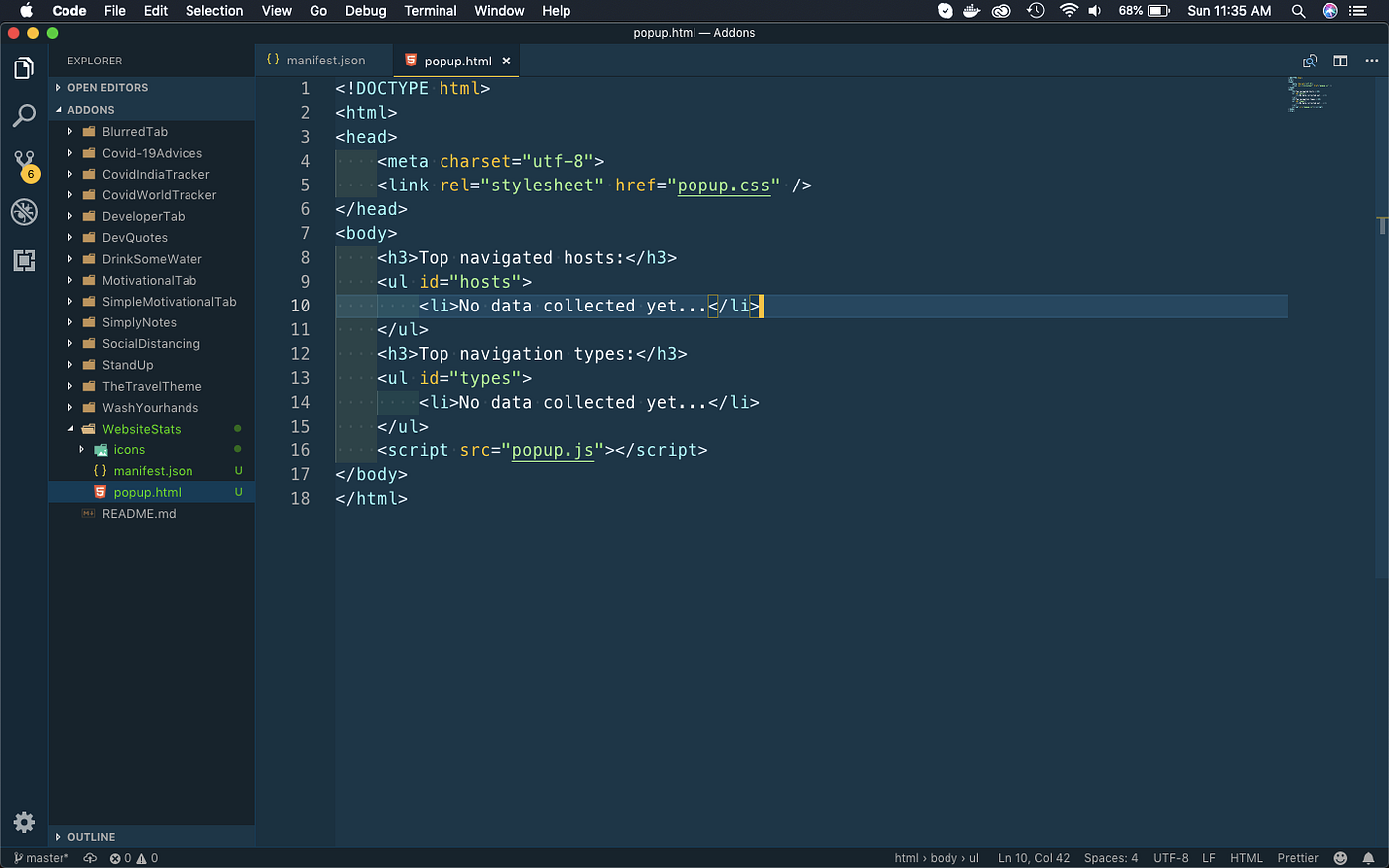Open the editor more actions ellipsis
The width and height of the screenshot is (1389, 868).
(x=1372, y=61)
